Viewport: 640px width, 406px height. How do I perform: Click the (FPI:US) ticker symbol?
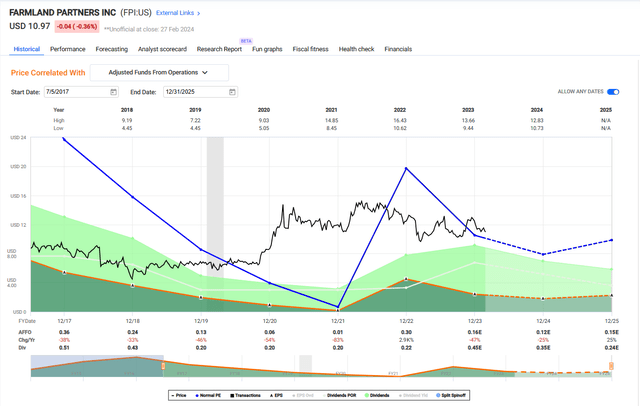(136, 13)
